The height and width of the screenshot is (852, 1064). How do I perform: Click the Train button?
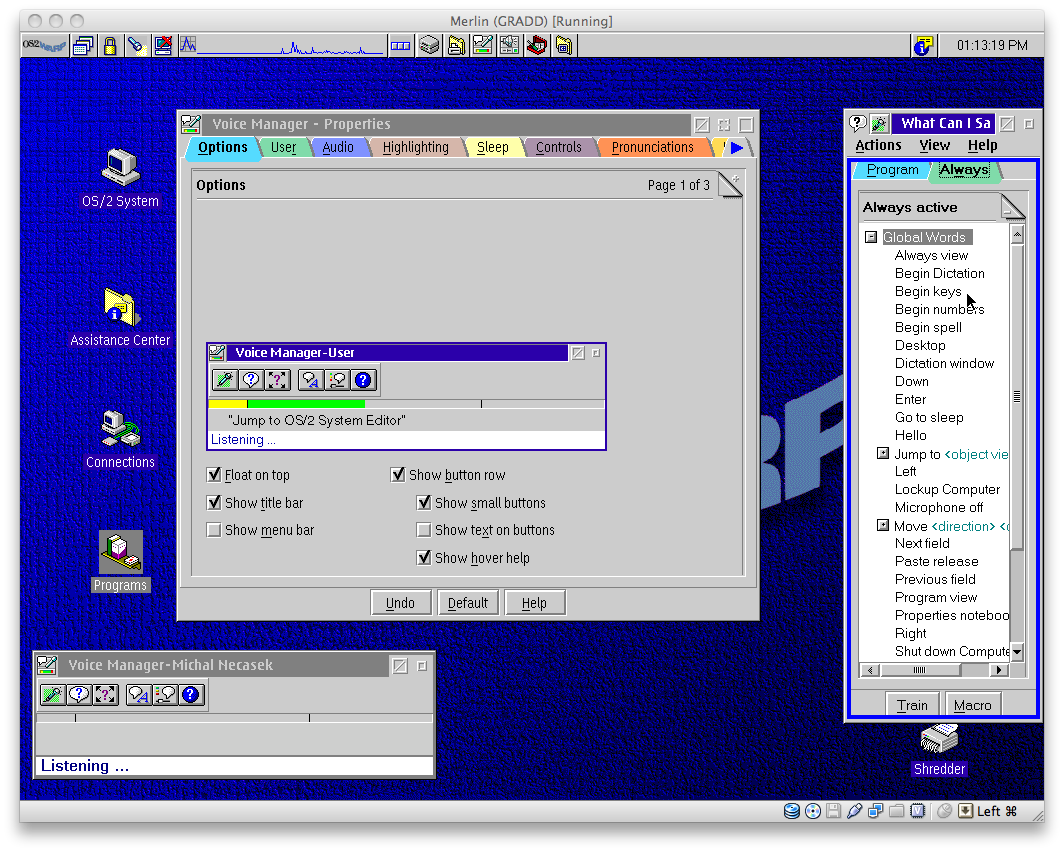tap(912, 705)
